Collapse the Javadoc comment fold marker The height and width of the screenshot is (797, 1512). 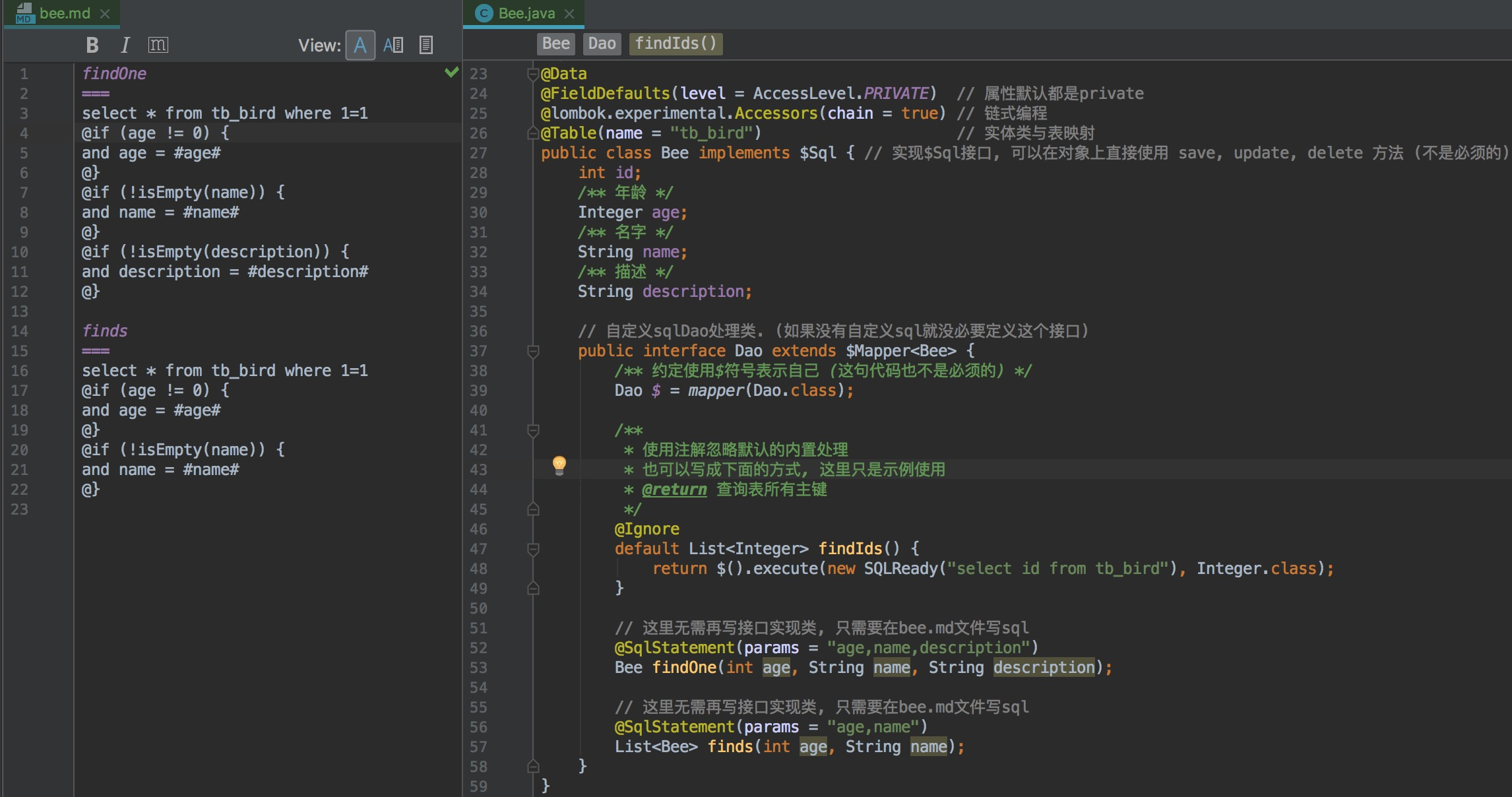click(x=534, y=430)
